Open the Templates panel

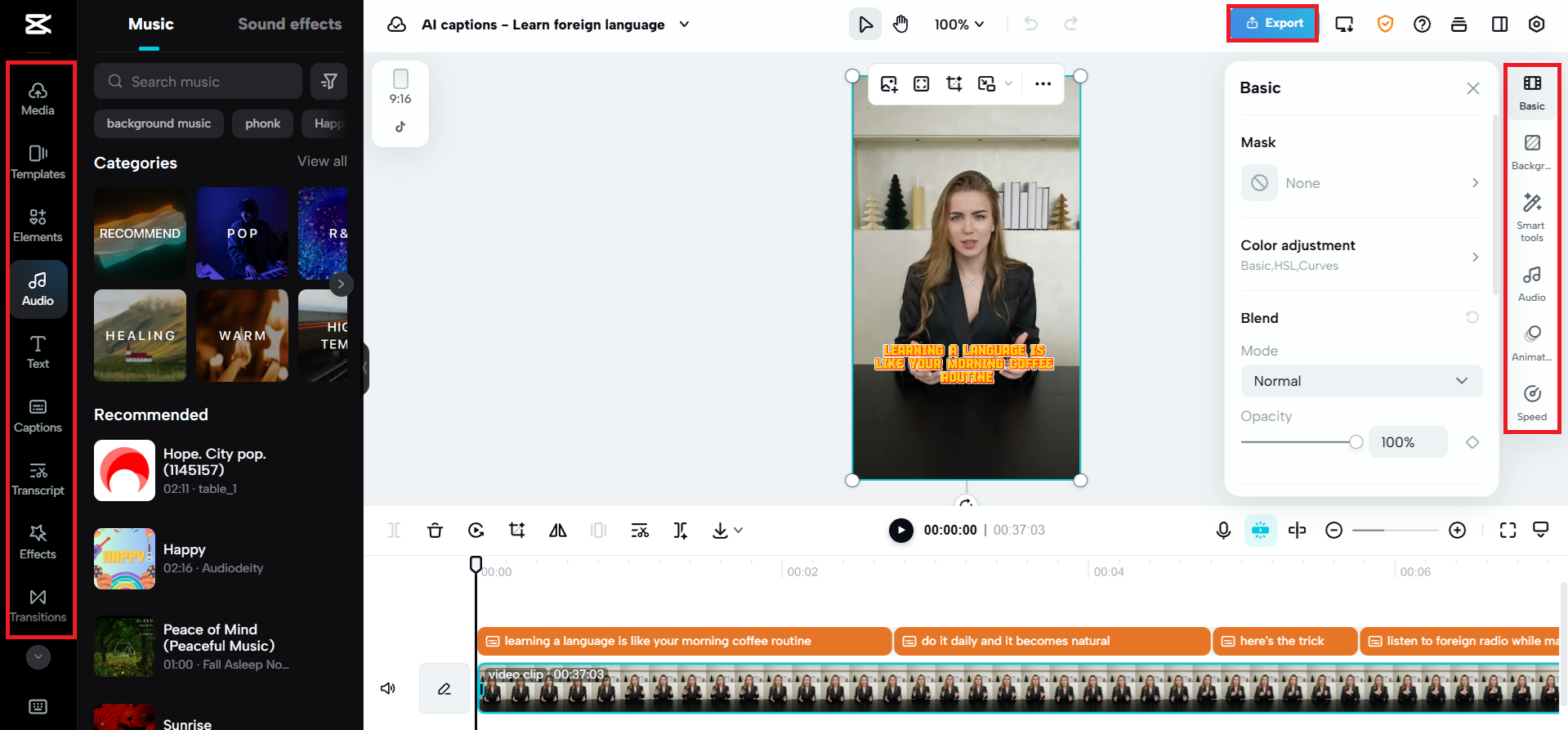tap(38, 162)
